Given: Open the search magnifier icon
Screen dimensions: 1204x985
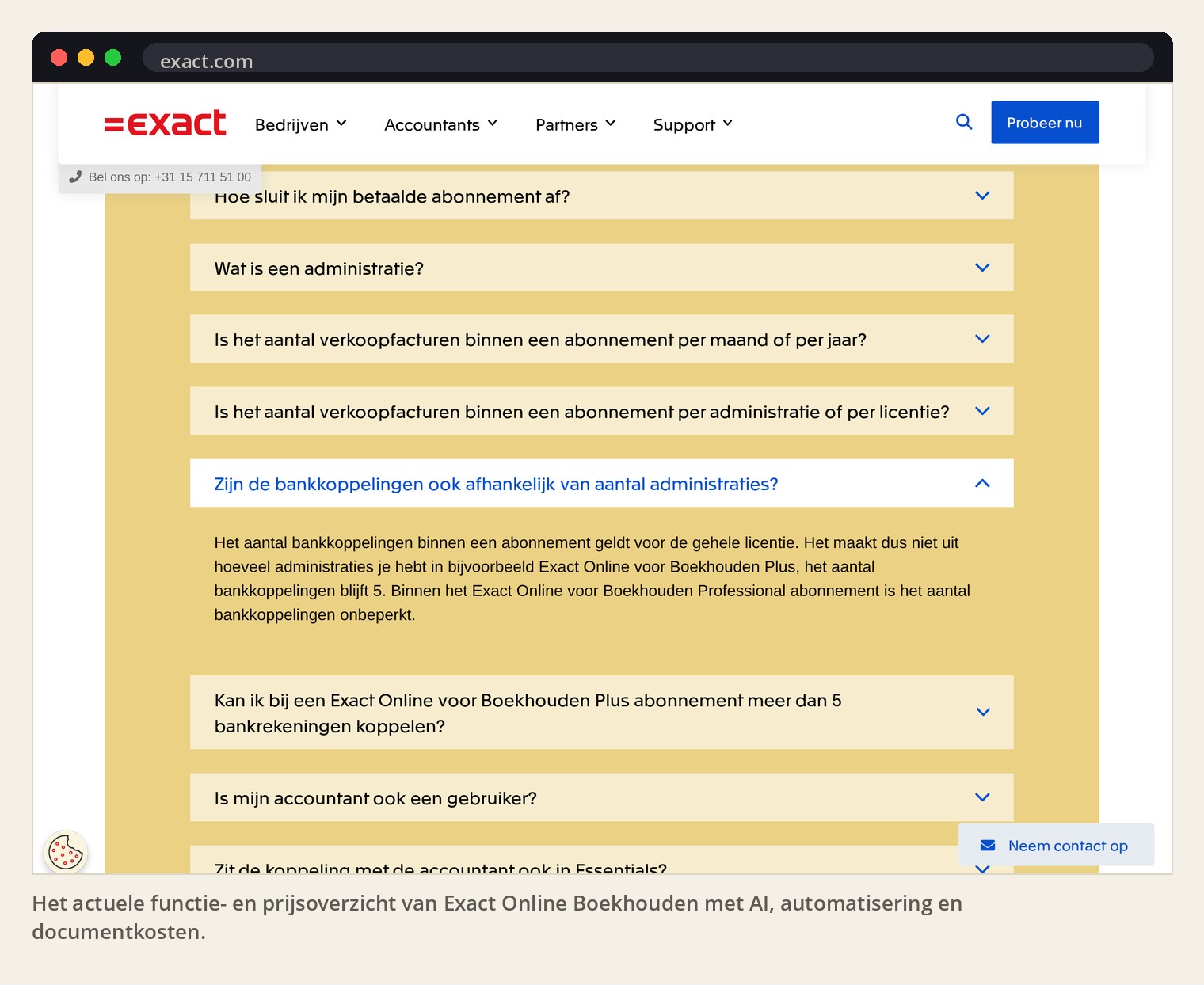Looking at the screenshot, I should (x=963, y=122).
